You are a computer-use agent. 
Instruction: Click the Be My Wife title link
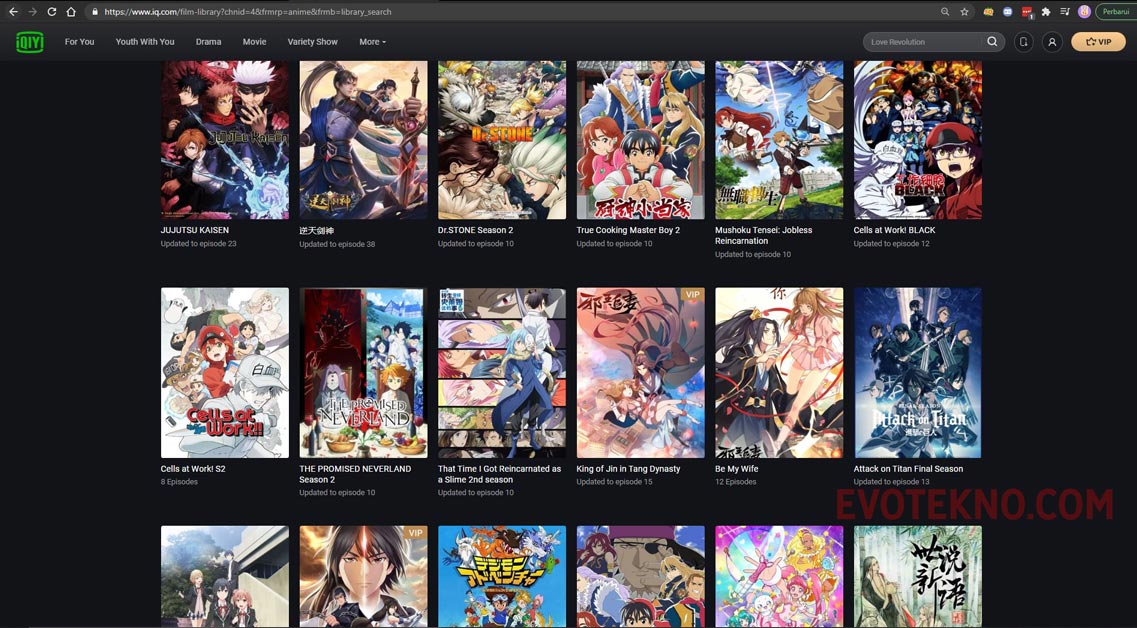point(737,468)
